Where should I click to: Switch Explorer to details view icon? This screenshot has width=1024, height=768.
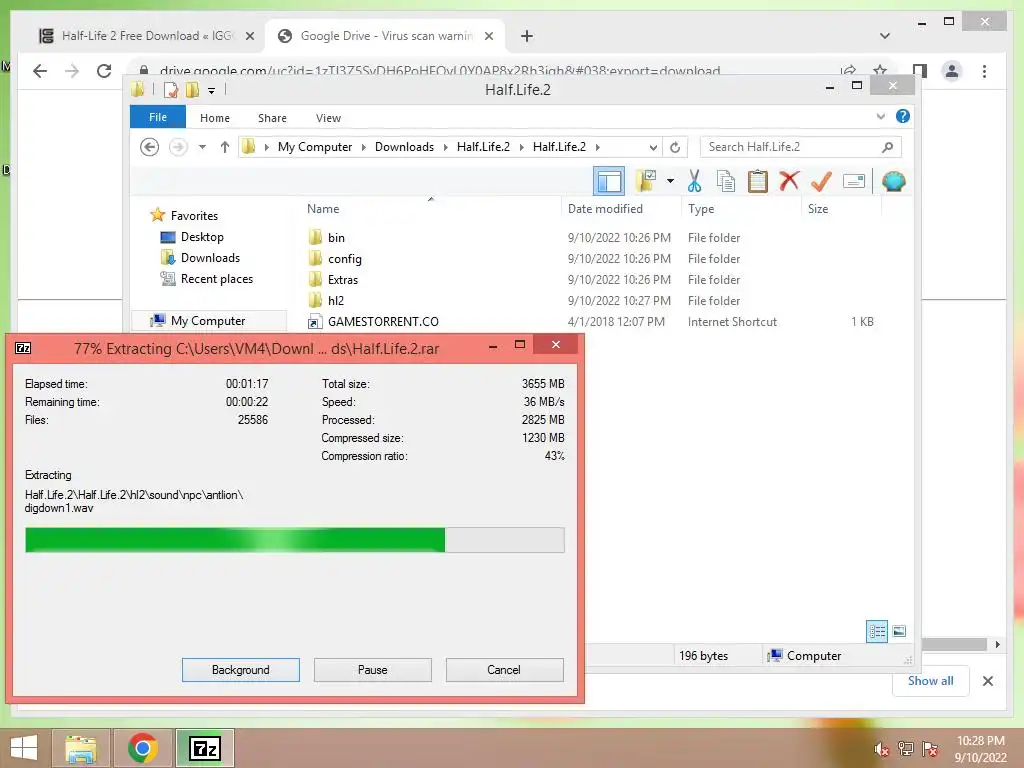pos(876,631)
